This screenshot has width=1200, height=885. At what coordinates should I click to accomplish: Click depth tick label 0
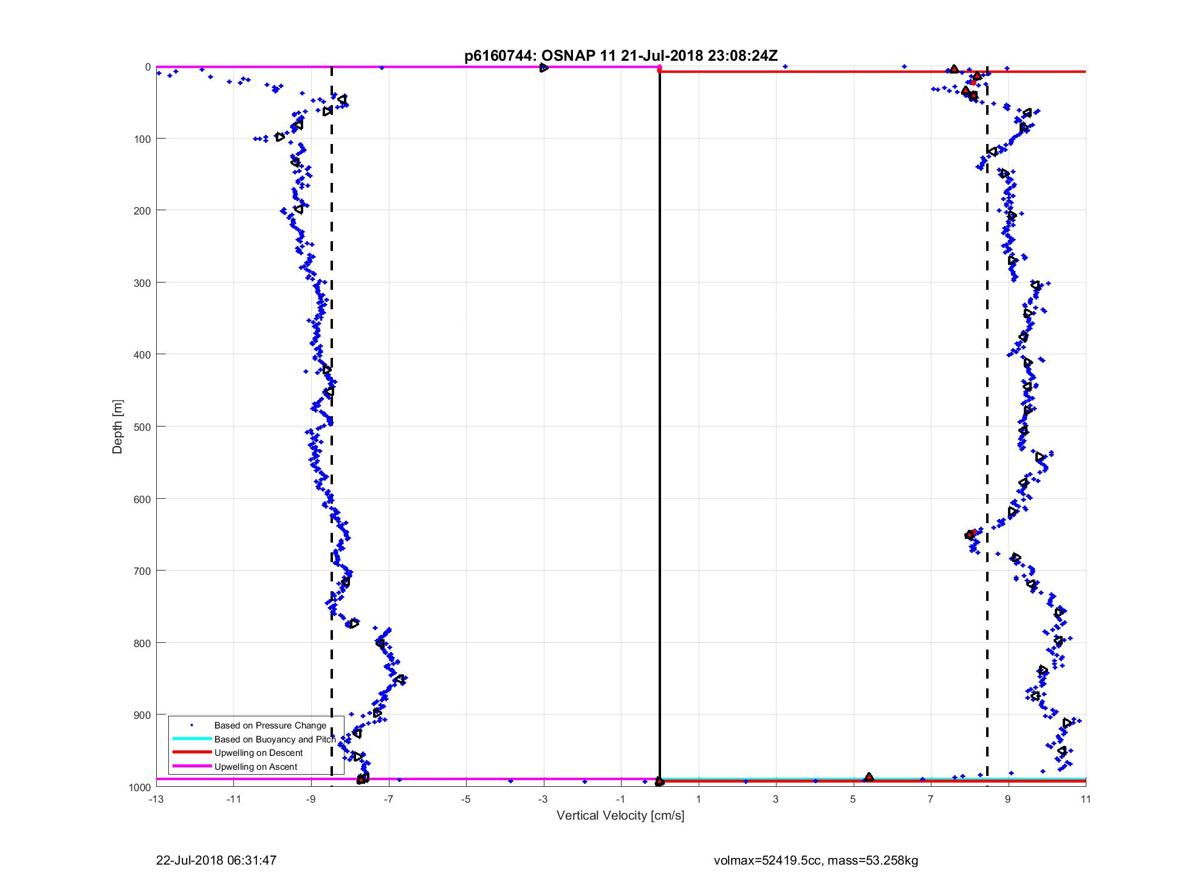pyautogui.click(x=148, y=67)
